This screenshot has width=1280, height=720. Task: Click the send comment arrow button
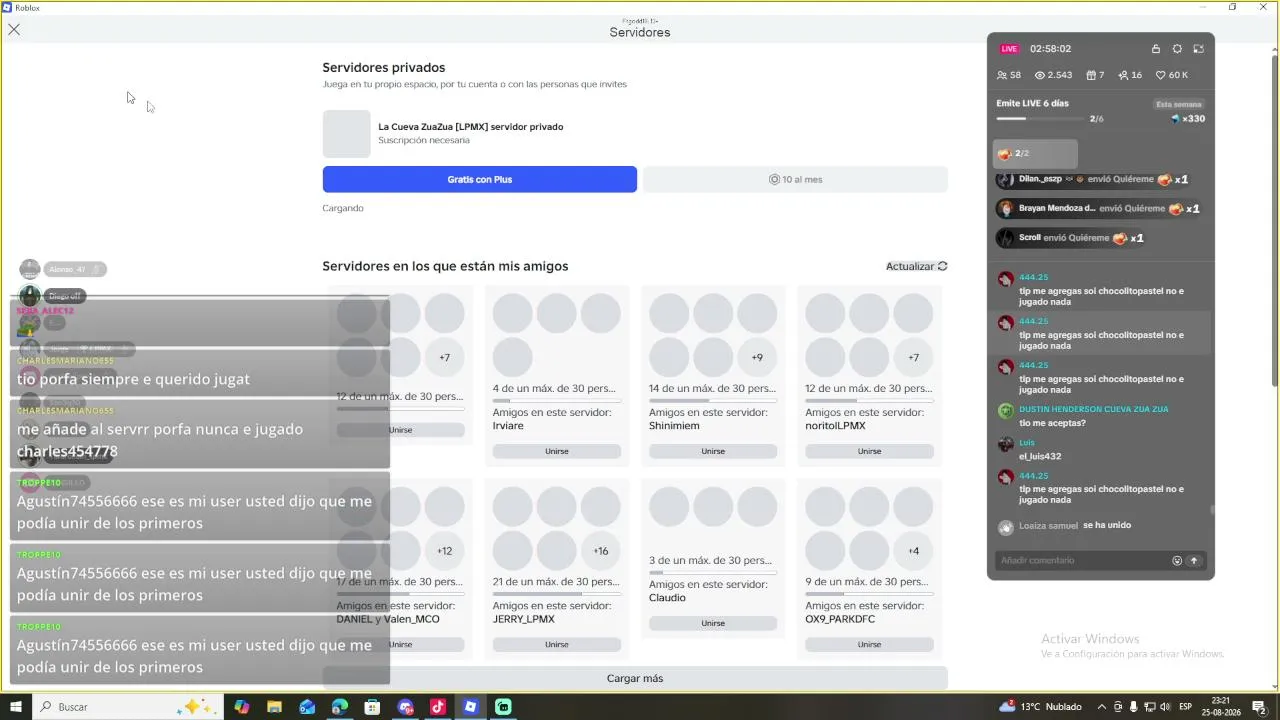(1194, 561)
